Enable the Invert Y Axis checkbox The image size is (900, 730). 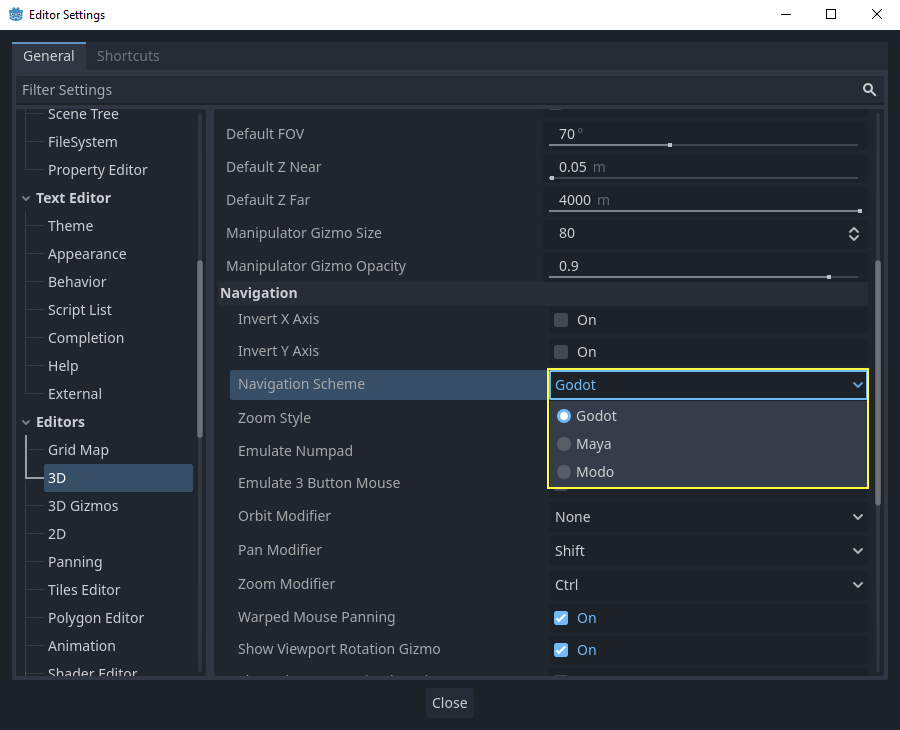pos(561,352)
